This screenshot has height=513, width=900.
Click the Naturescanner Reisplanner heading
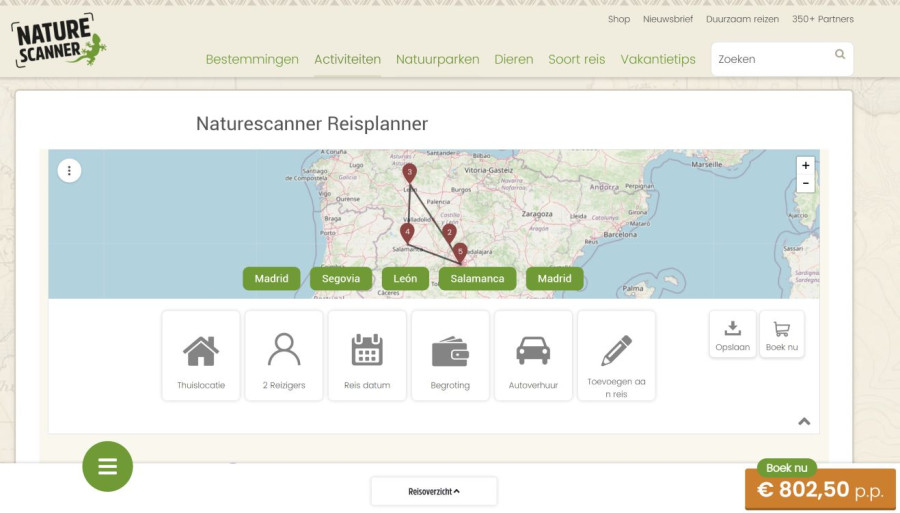pyautogui.click(x=312, y=123)
